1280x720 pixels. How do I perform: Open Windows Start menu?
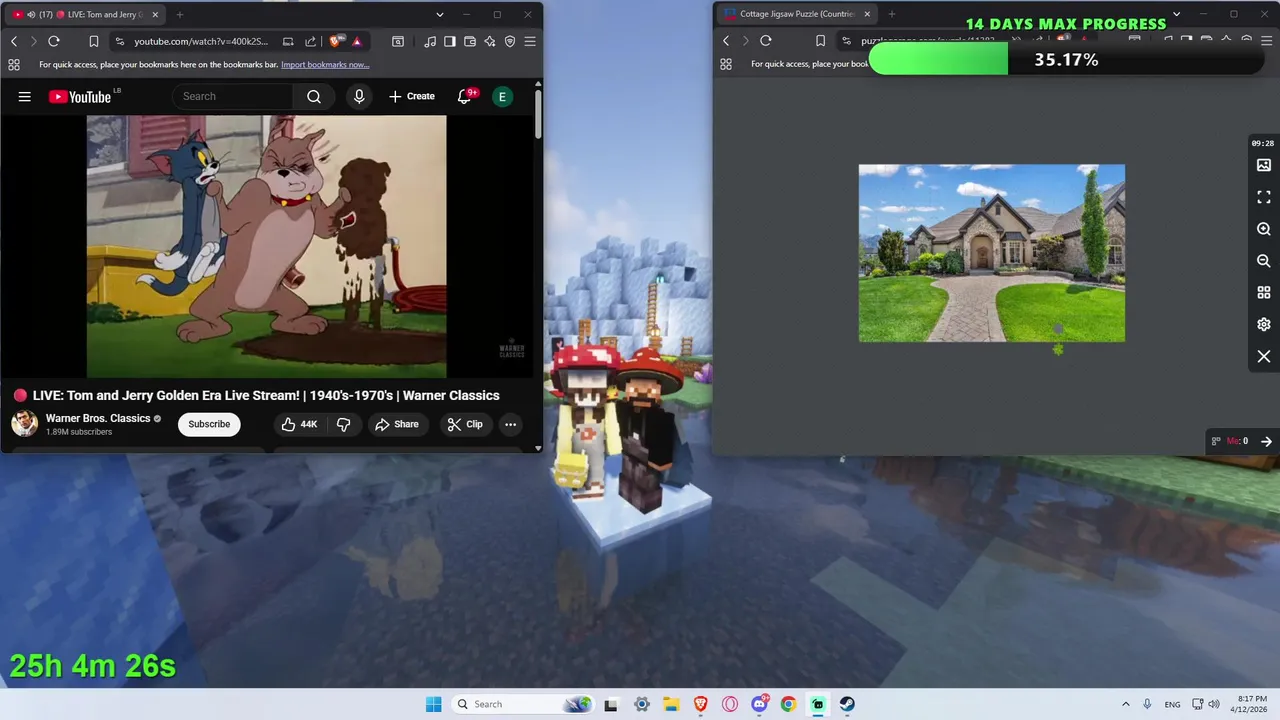click(x=433, y=704)
